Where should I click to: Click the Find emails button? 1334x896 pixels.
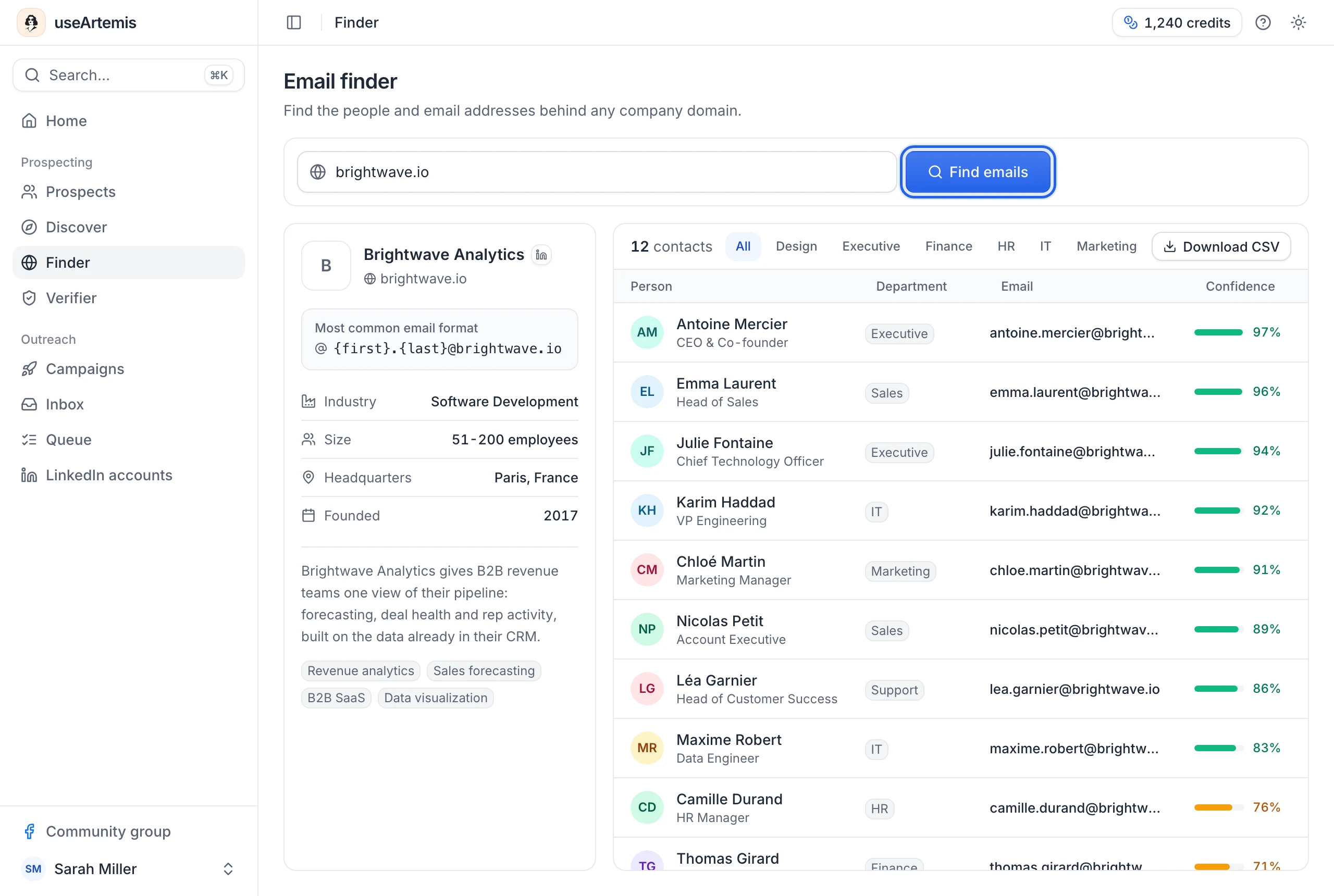[978, 172]
